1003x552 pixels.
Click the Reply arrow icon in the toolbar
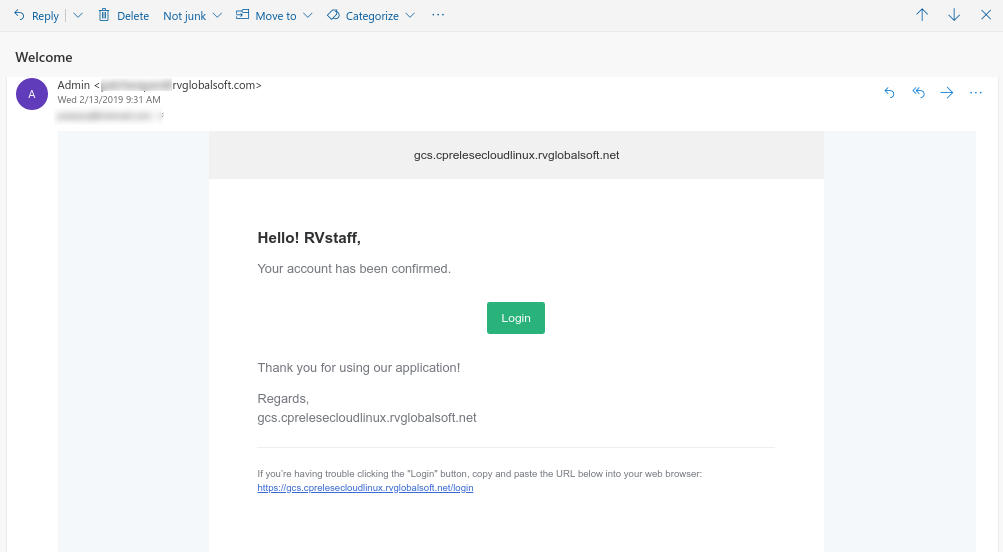pos(19,15)
